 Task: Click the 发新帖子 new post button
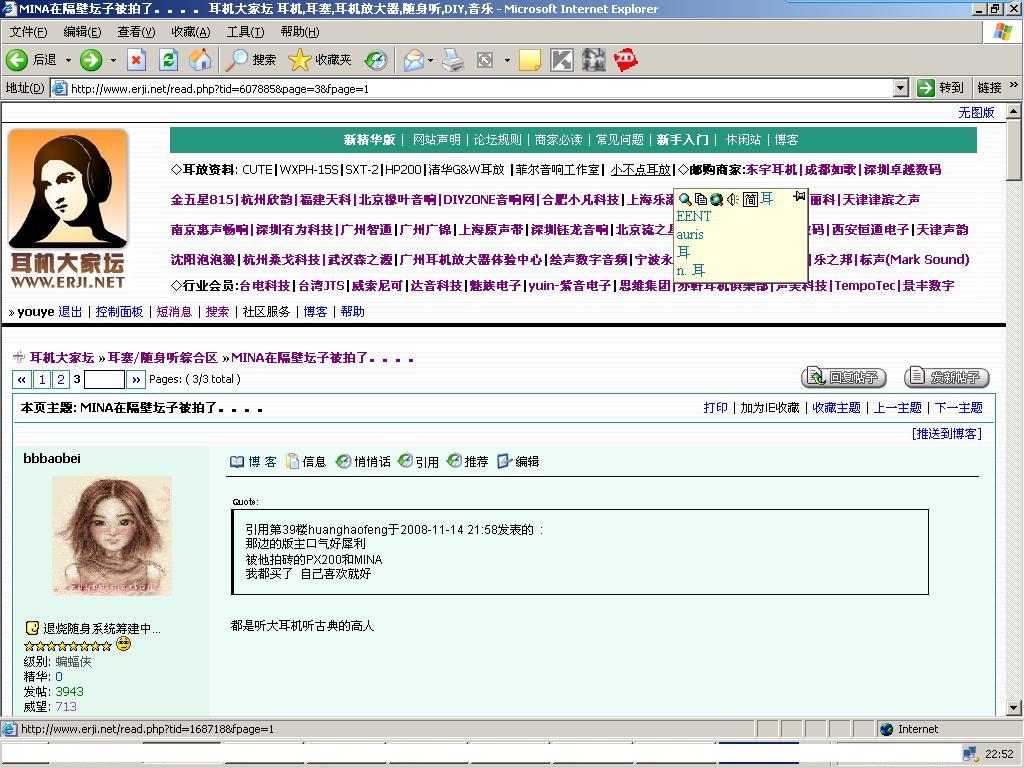tap(947, 377)
